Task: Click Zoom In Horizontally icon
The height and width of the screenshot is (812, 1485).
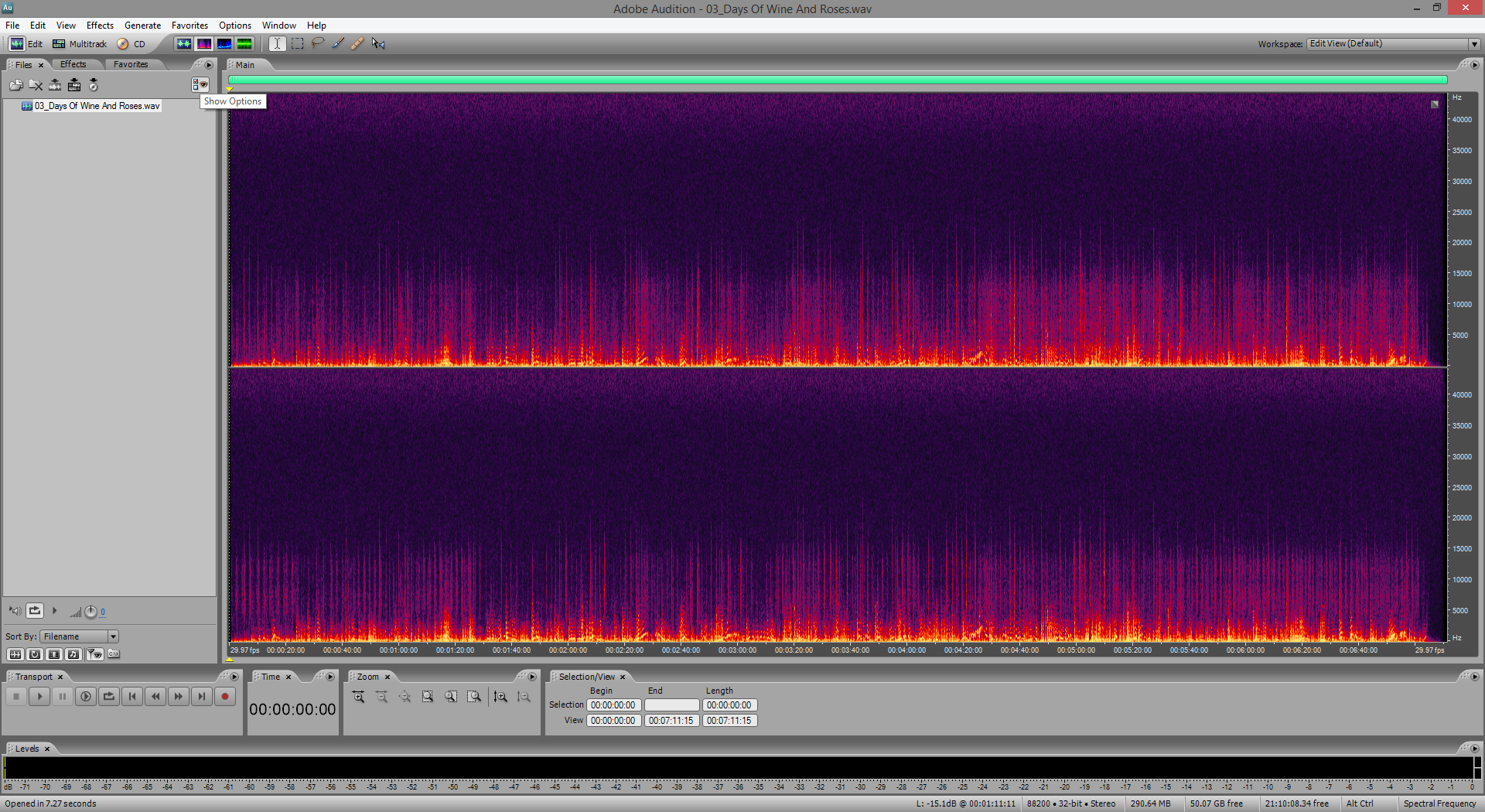Action: pyautogui.click(x=359, y=697)
